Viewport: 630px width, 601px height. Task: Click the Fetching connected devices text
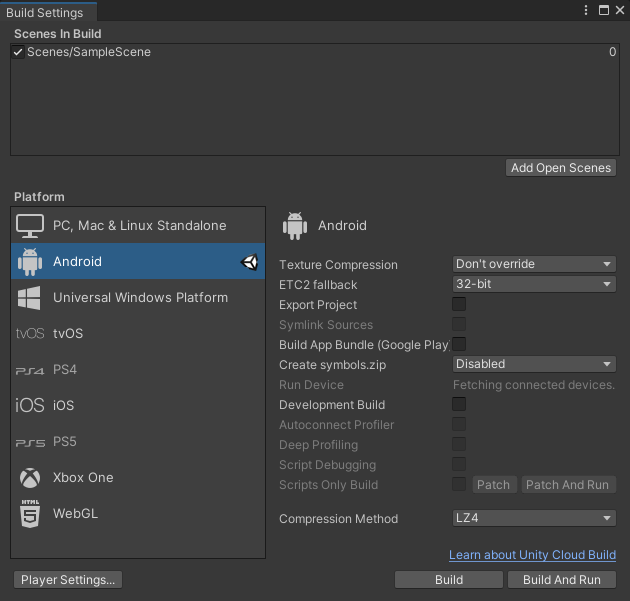(534, 385)
